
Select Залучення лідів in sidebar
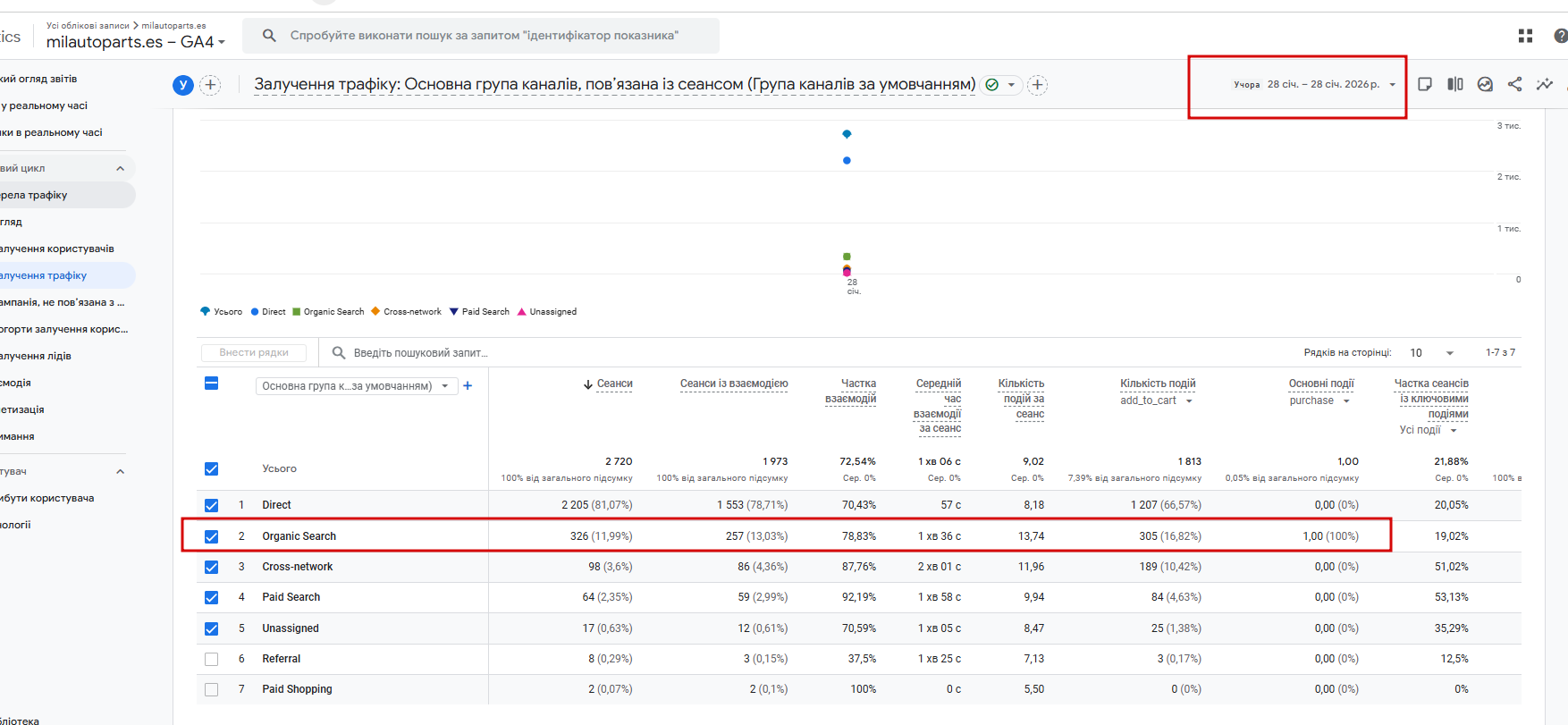(x=36, y=356)
